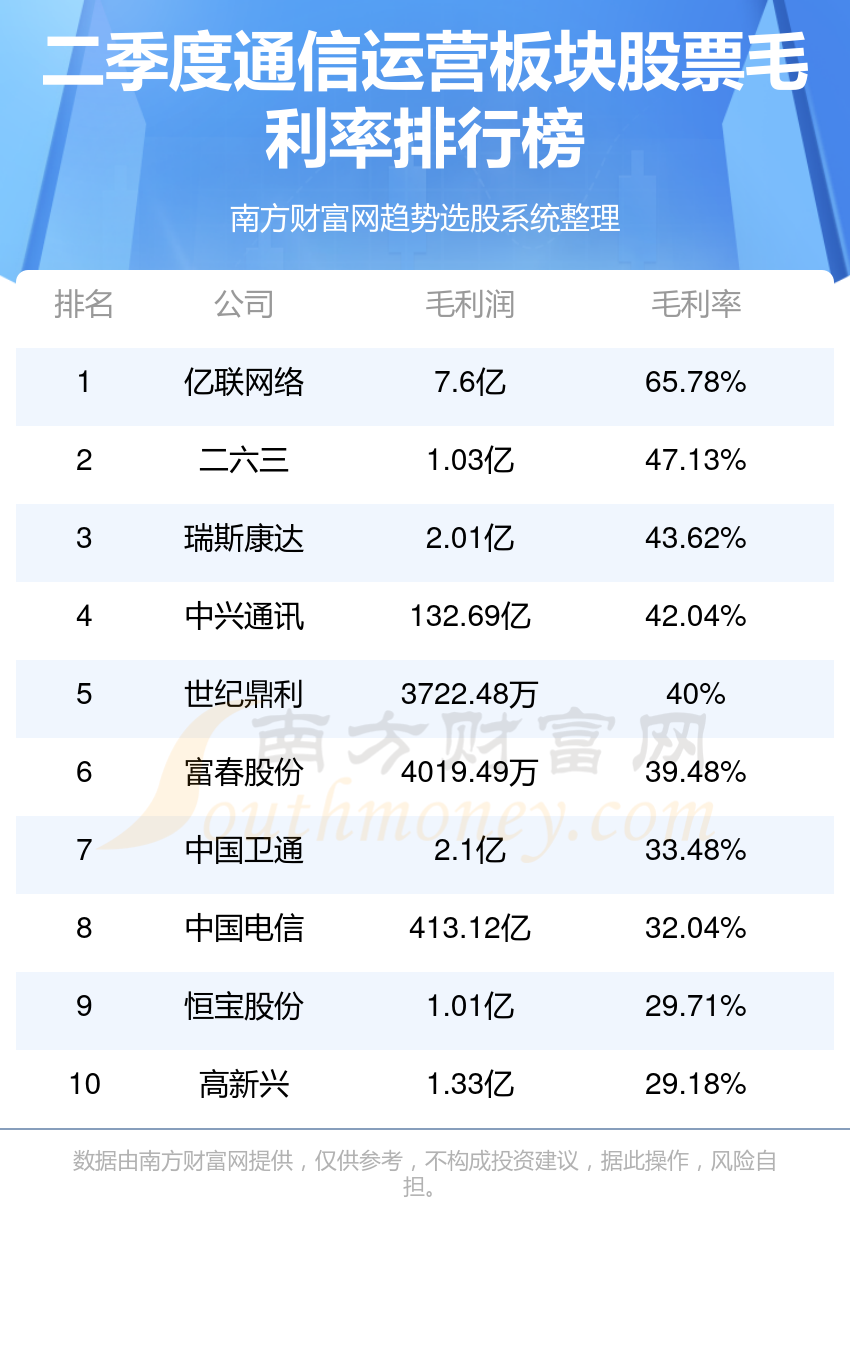Image resolution: width=850 pixels, height=1350 pixels.
Task: Click the 排名 column header
Action: point(84,304)
